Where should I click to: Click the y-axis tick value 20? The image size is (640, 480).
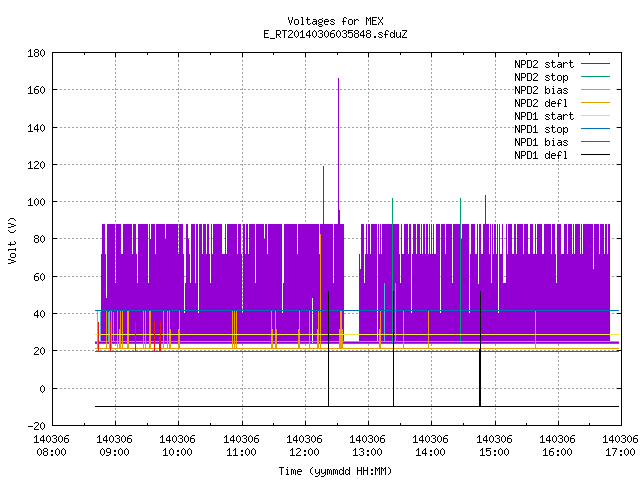(39, 351)
